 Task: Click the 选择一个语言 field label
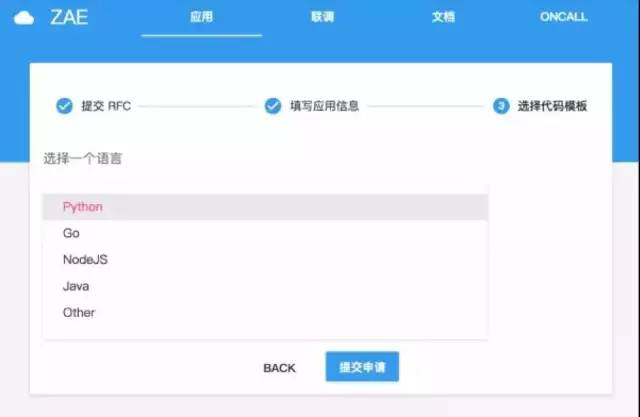(83, 158)
